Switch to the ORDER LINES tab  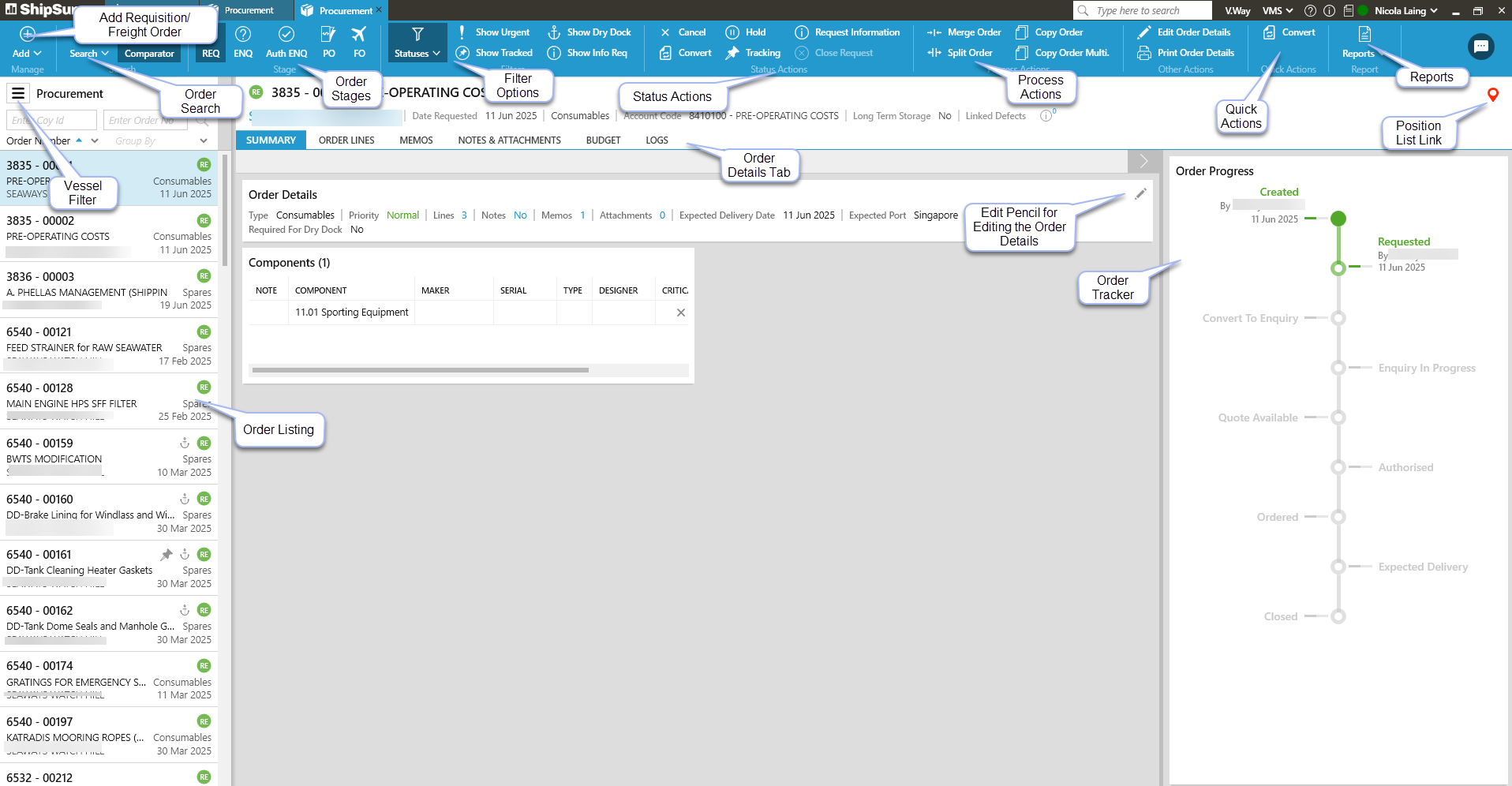tap(346, 140)
